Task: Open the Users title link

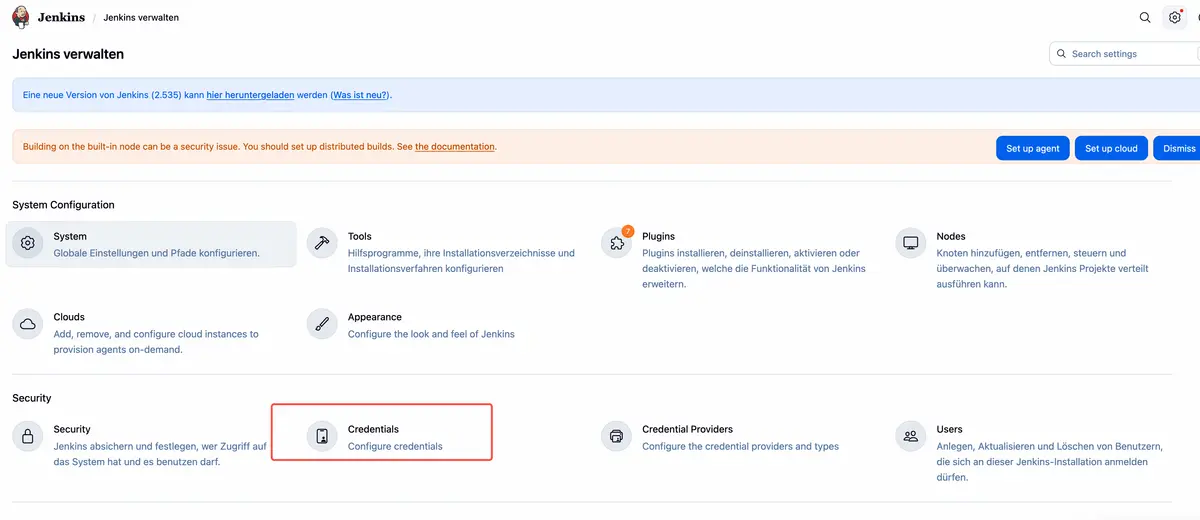Action: (x=949, y=429)
